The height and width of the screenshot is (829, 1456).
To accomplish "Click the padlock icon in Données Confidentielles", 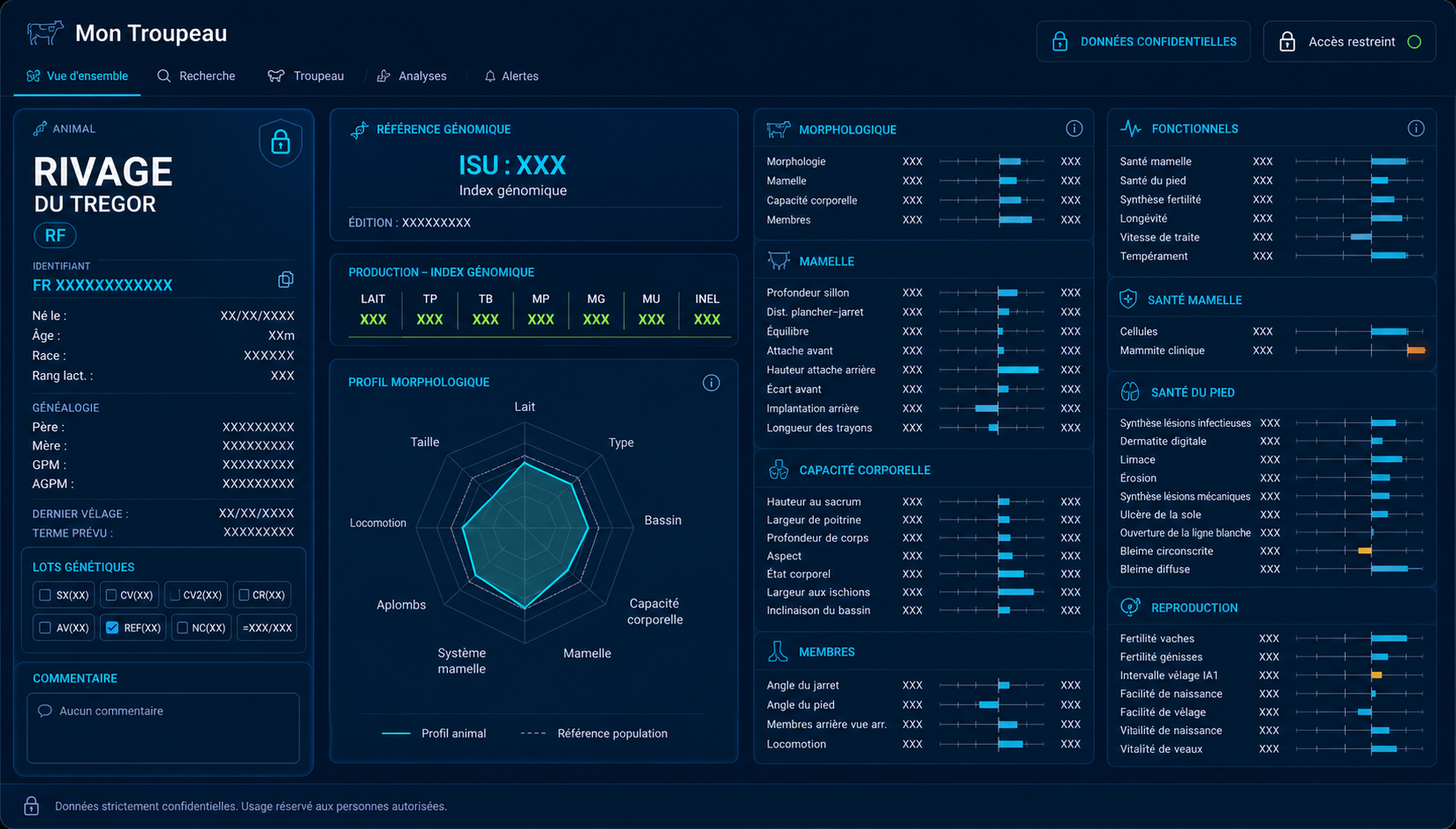I will [x=1059, y=41].
